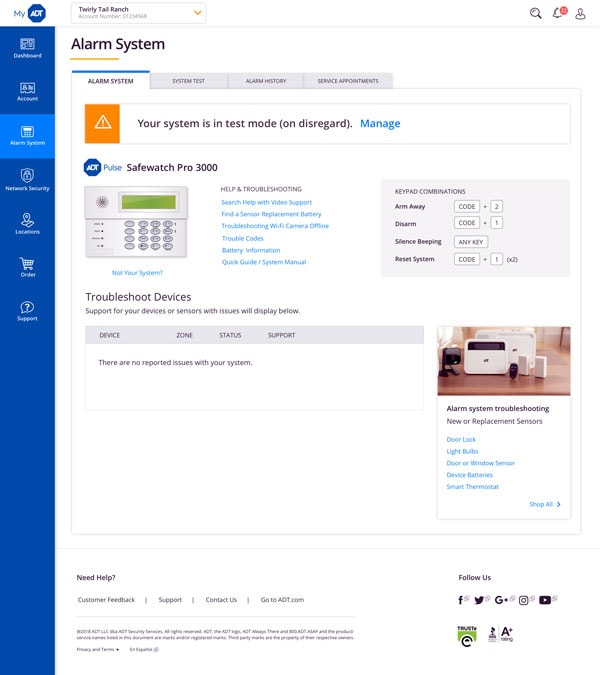
Task: Open the Trouble Codes link
Action: point(242,238)
